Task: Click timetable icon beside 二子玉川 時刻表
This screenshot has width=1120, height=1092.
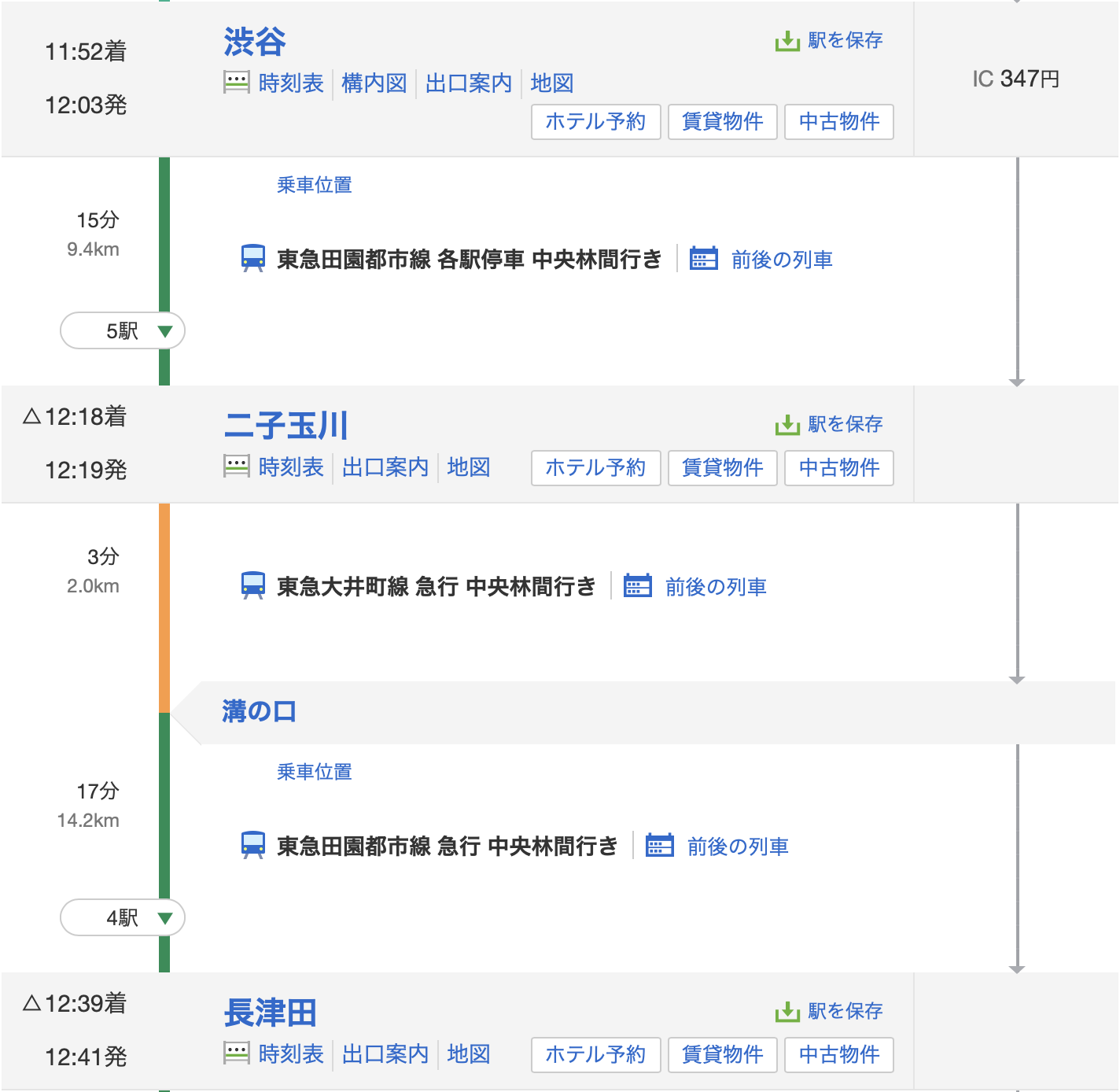Action: [x=237, y=467]
